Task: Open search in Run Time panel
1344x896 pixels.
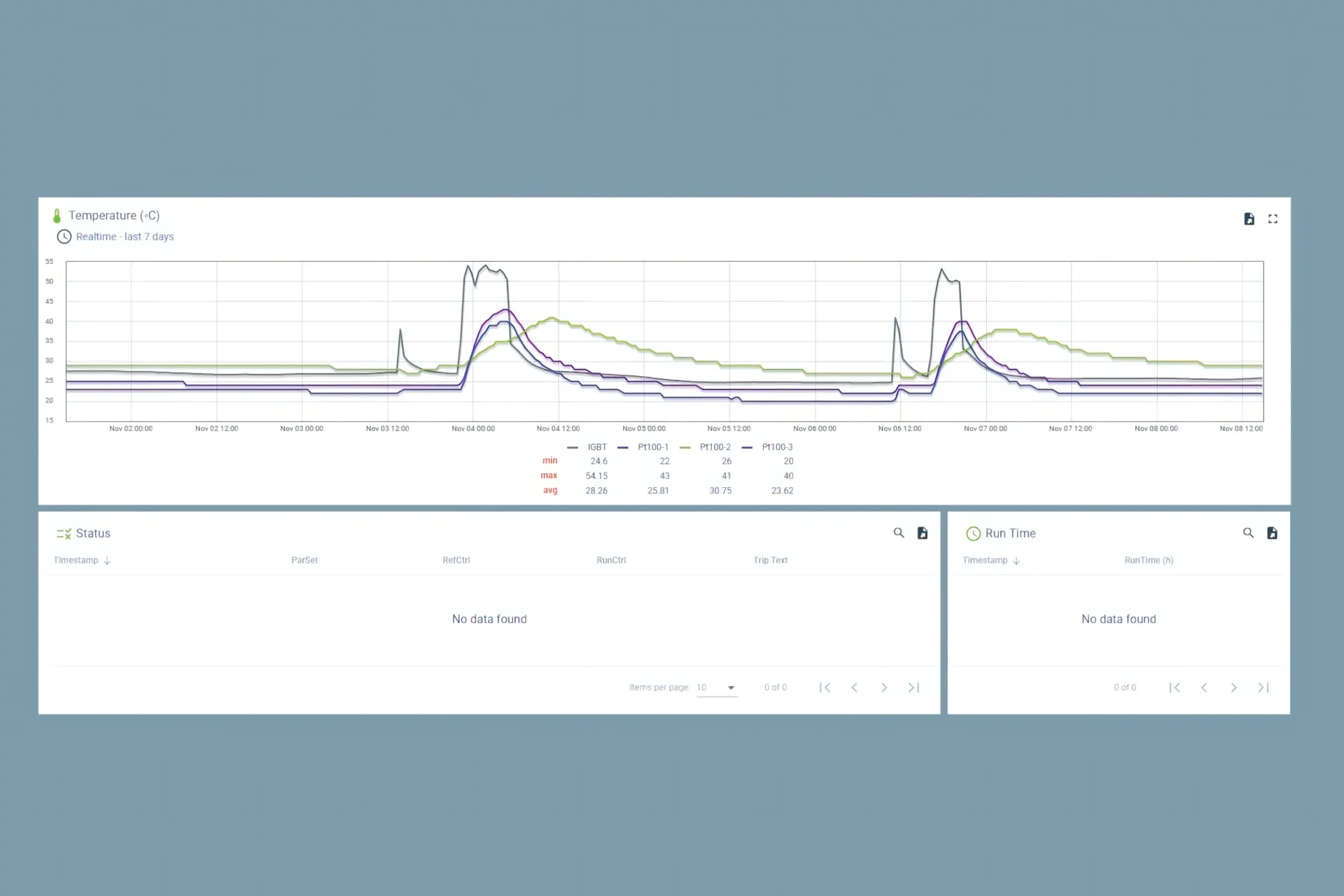Action: click(x=1248, y=533)
